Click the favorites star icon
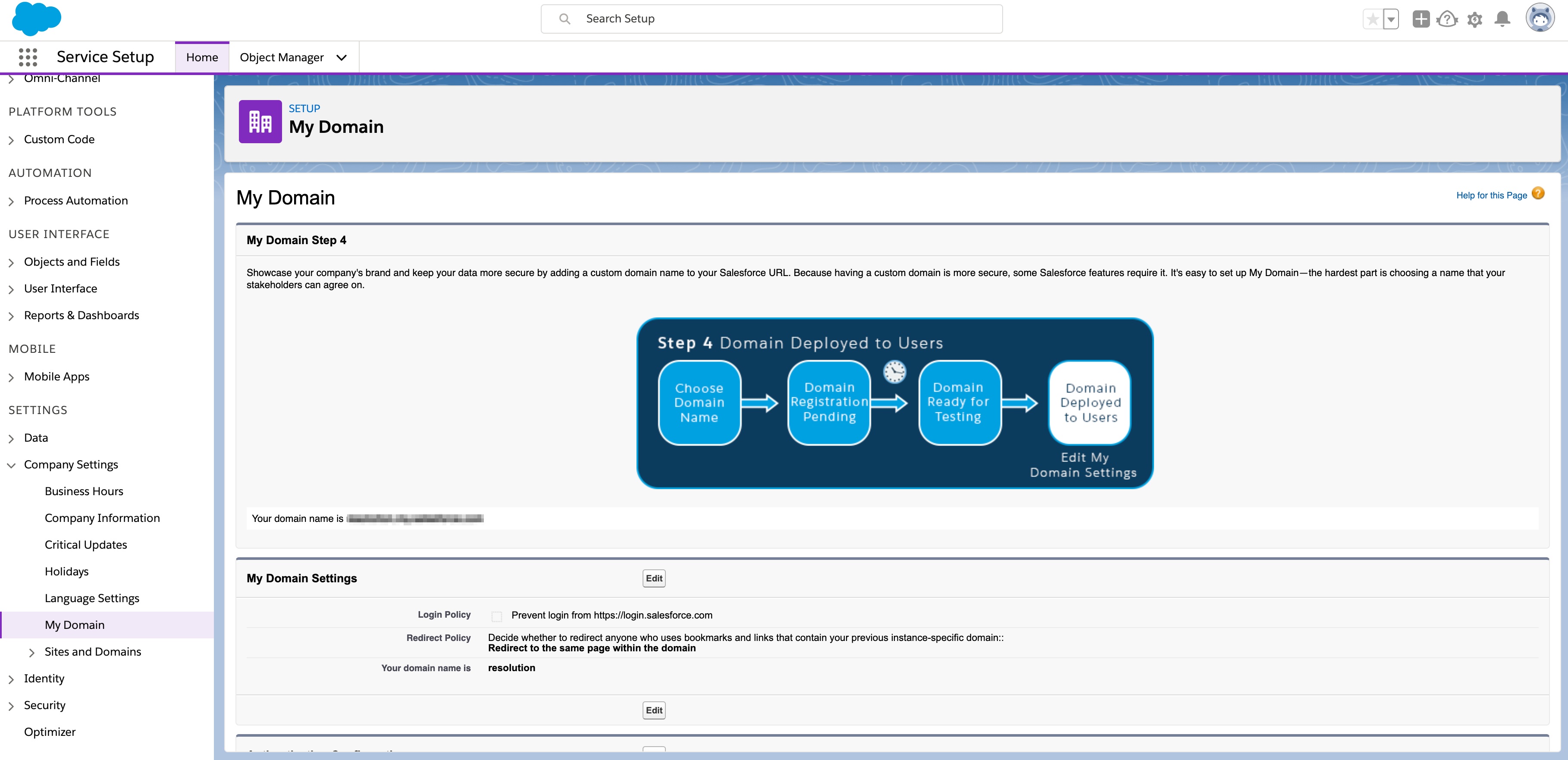1568x760 pixels. point(1372,19)
